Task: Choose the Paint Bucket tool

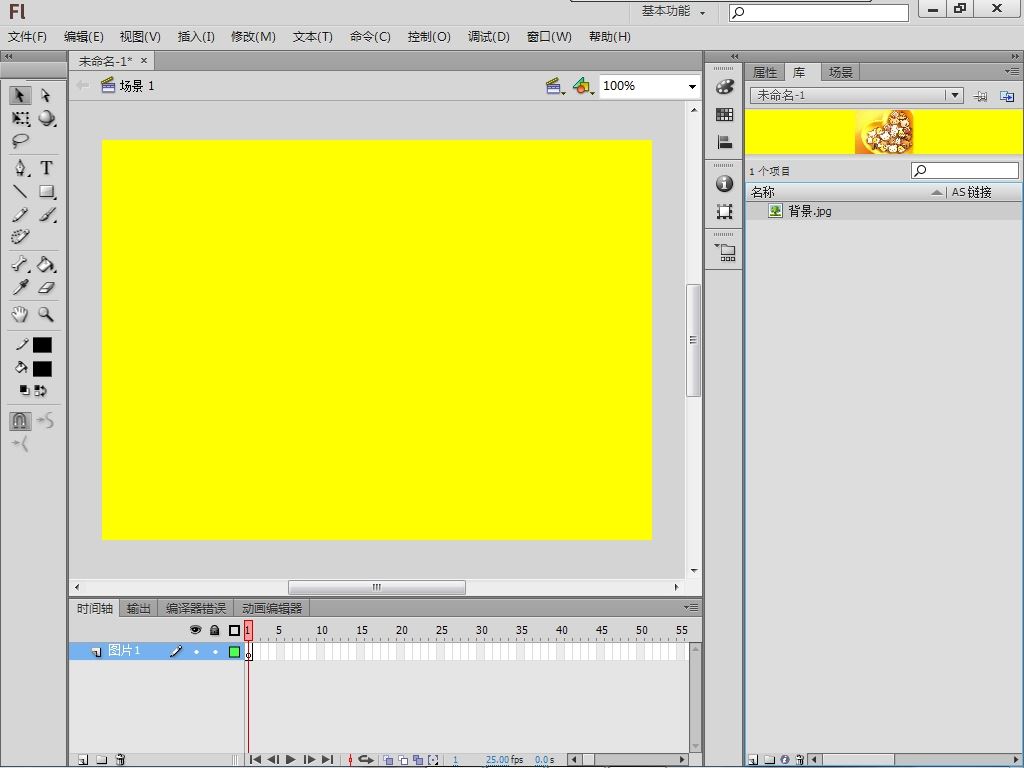Action: [46, 265]
